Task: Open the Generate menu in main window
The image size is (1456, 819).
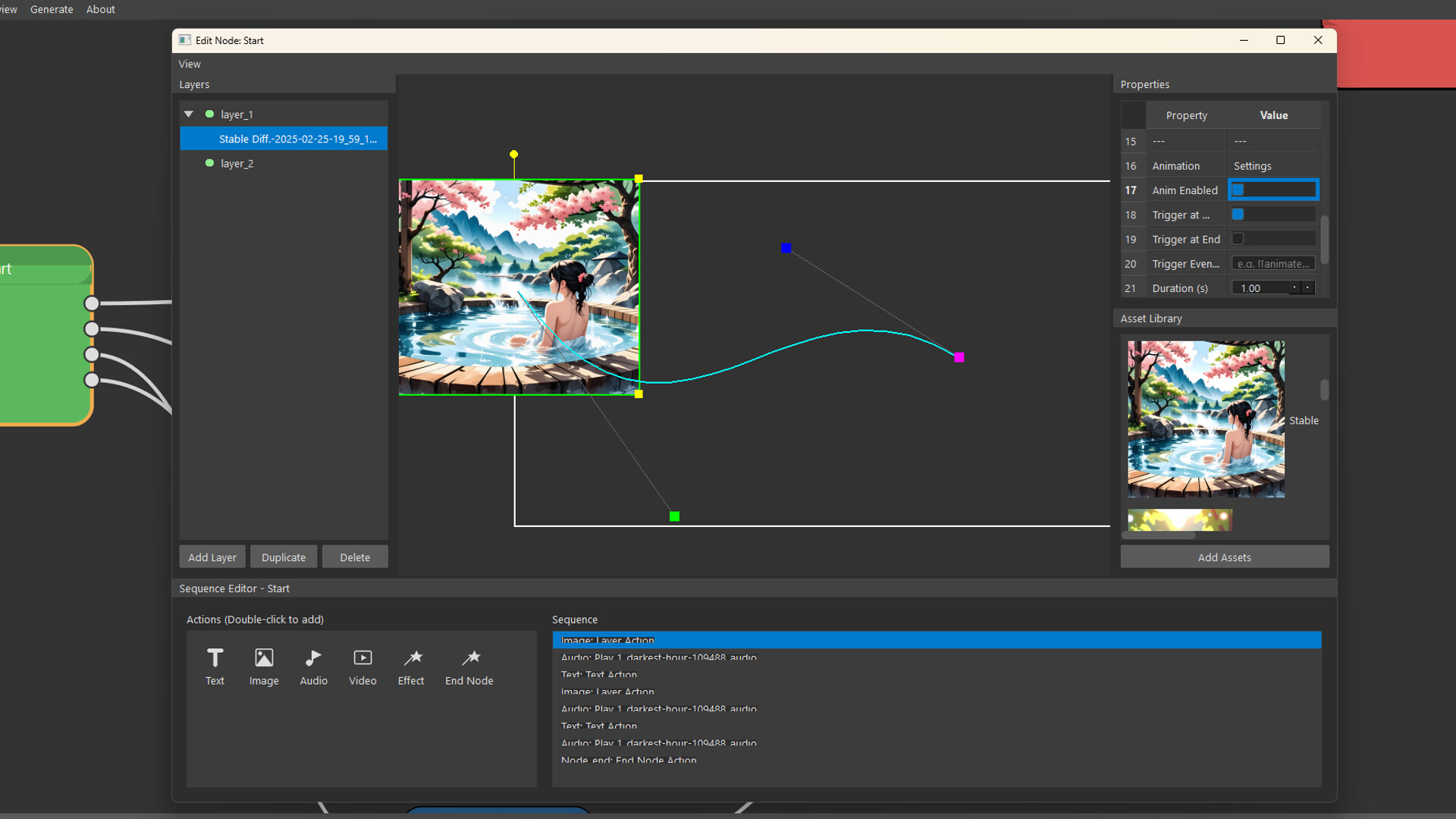Action: click(x=52, y=9)
